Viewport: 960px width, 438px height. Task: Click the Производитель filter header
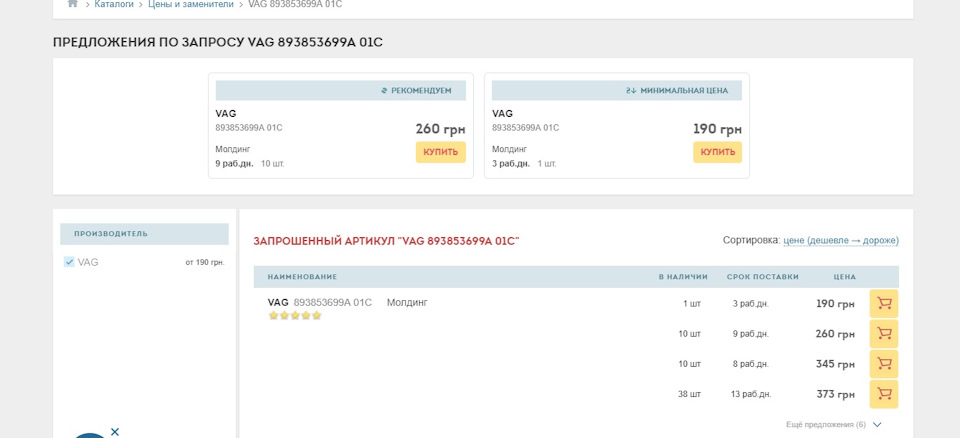(x=144, y=234)
